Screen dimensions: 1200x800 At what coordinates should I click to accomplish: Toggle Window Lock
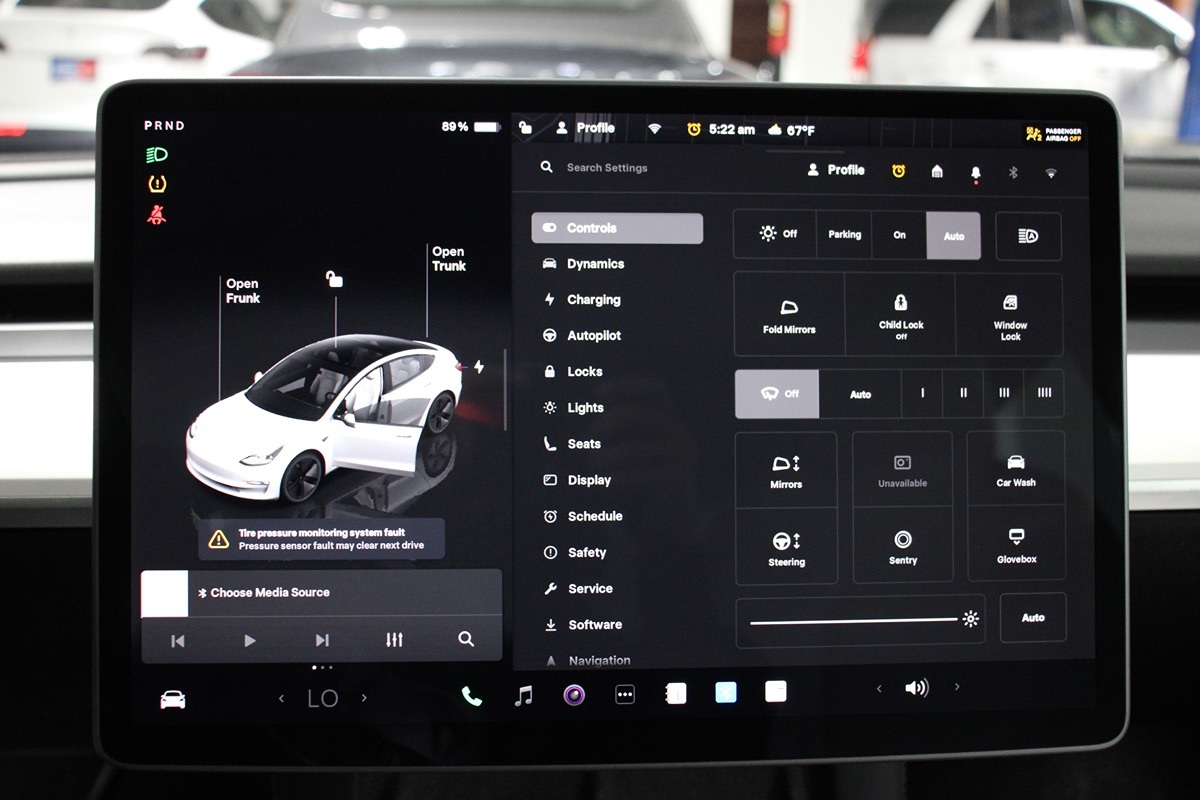pos(1010,315)
